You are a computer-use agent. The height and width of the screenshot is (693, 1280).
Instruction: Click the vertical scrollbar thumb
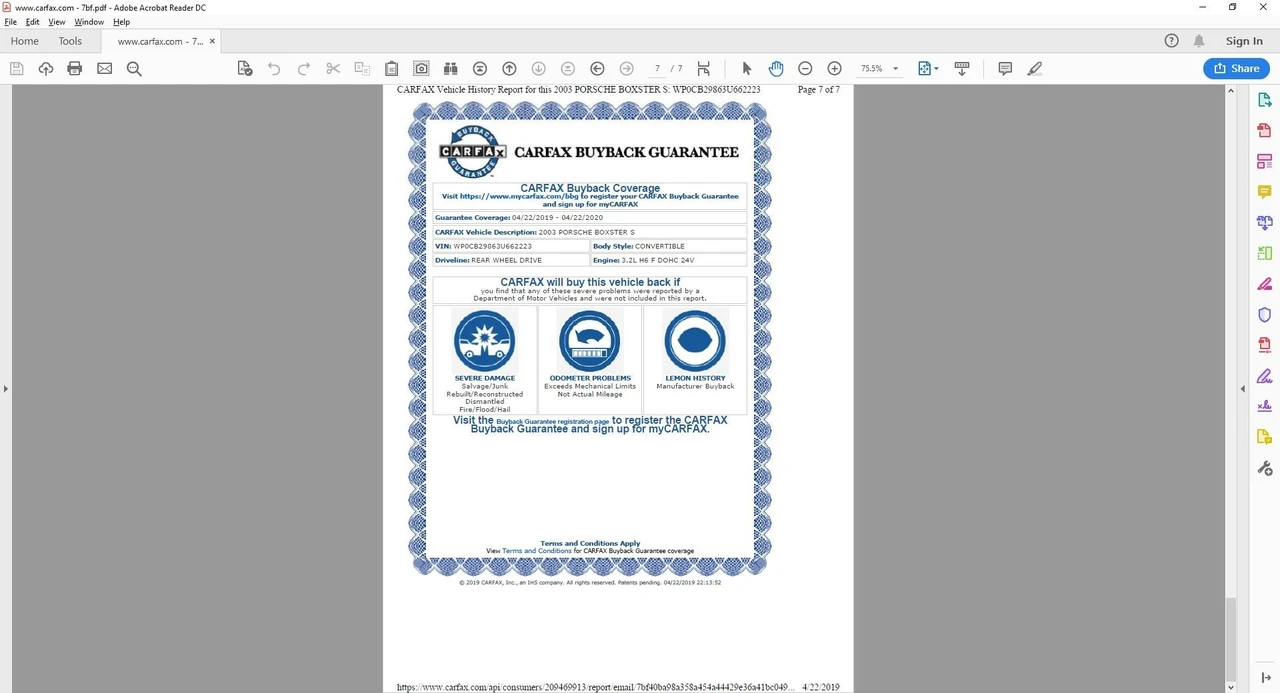click(1229, 638)
